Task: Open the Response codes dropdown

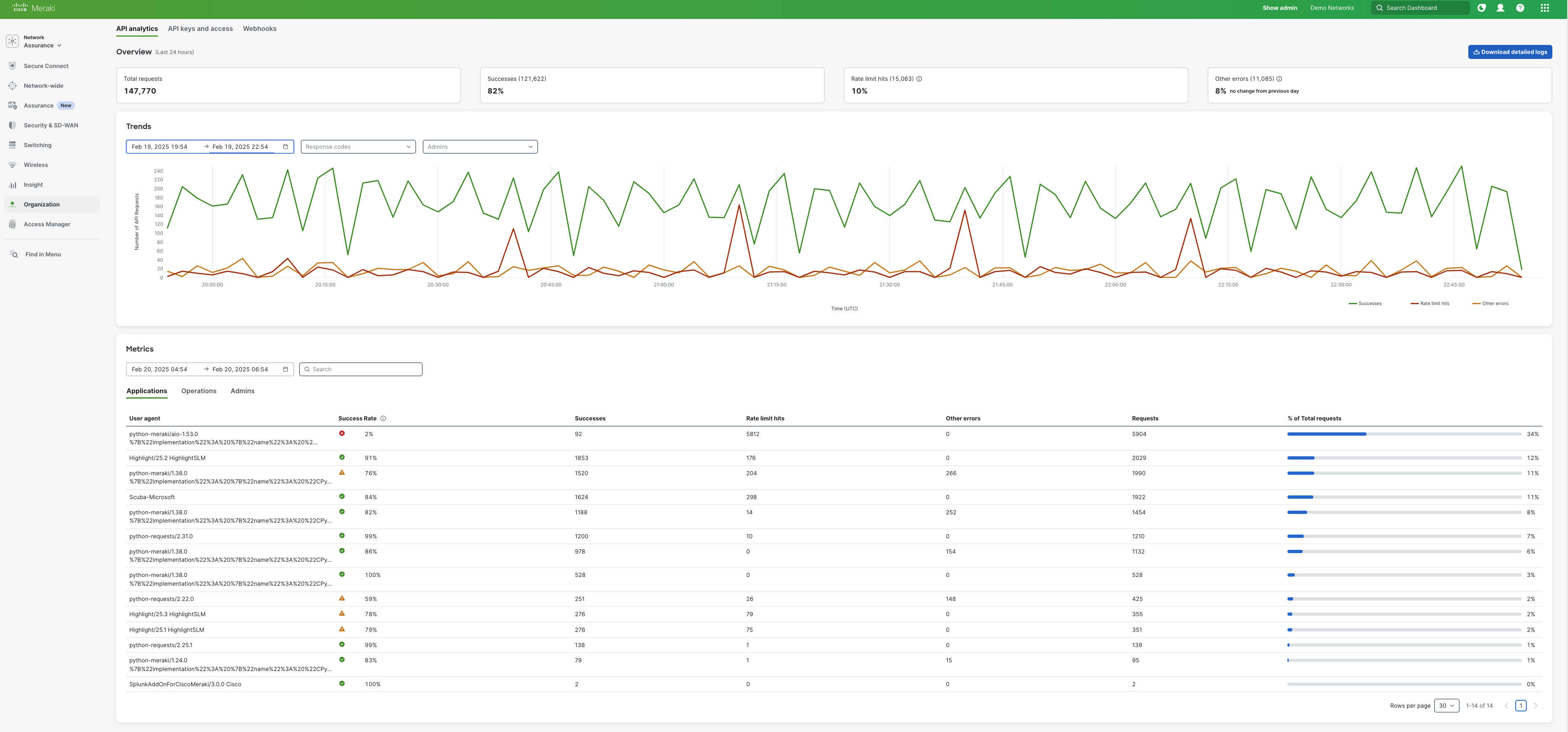Action: coord(357,146)
